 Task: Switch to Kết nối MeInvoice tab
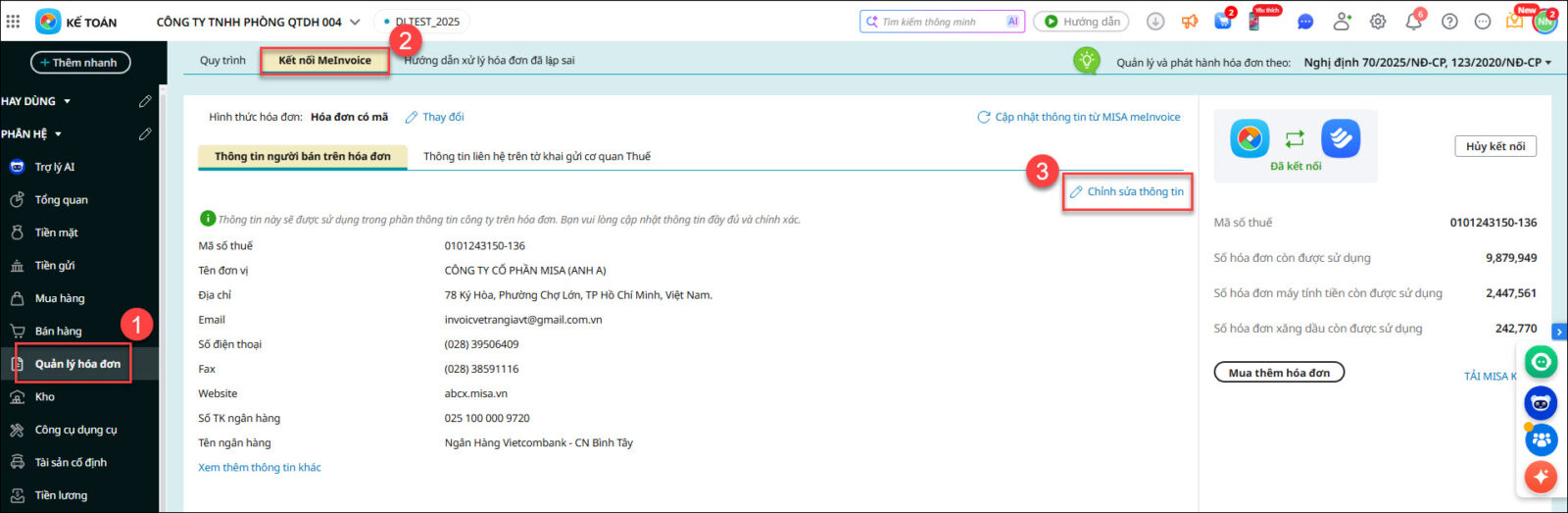click(324, 61)
